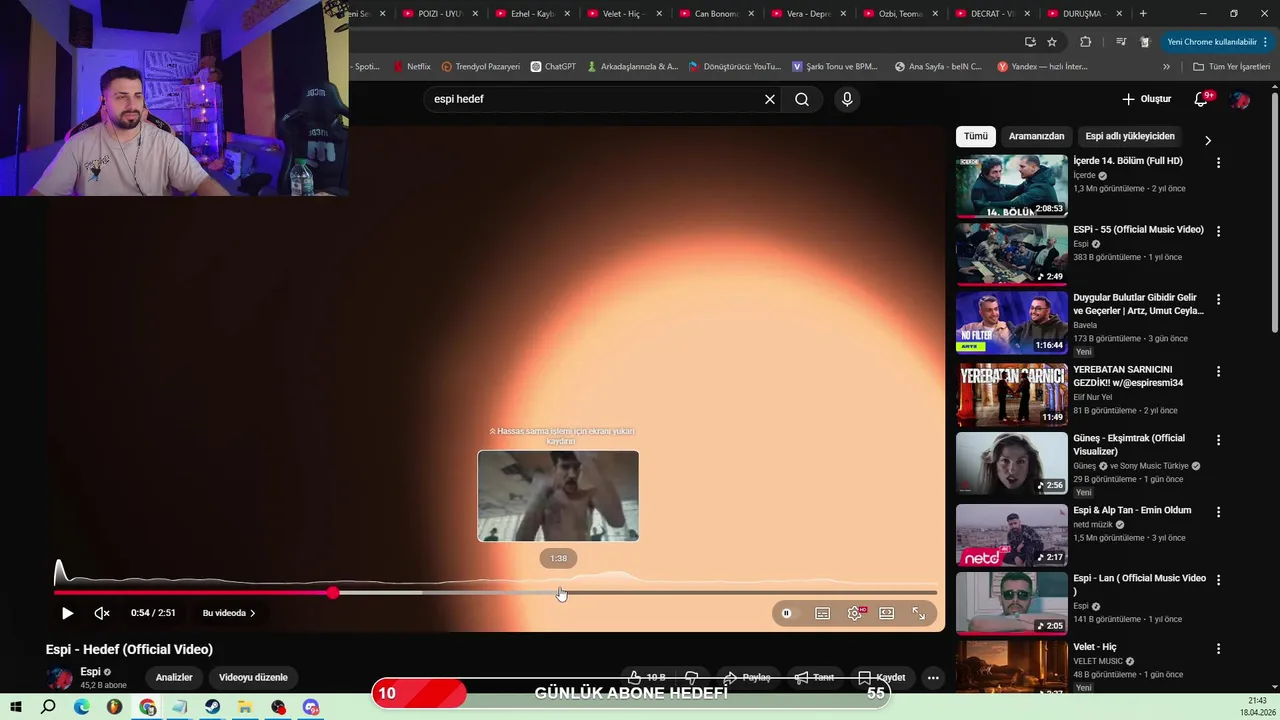1280x720 pixels.
Task: Open options for 'İçerde 14. Bölüm (Full HD)'
Action: pos(1218,163)
